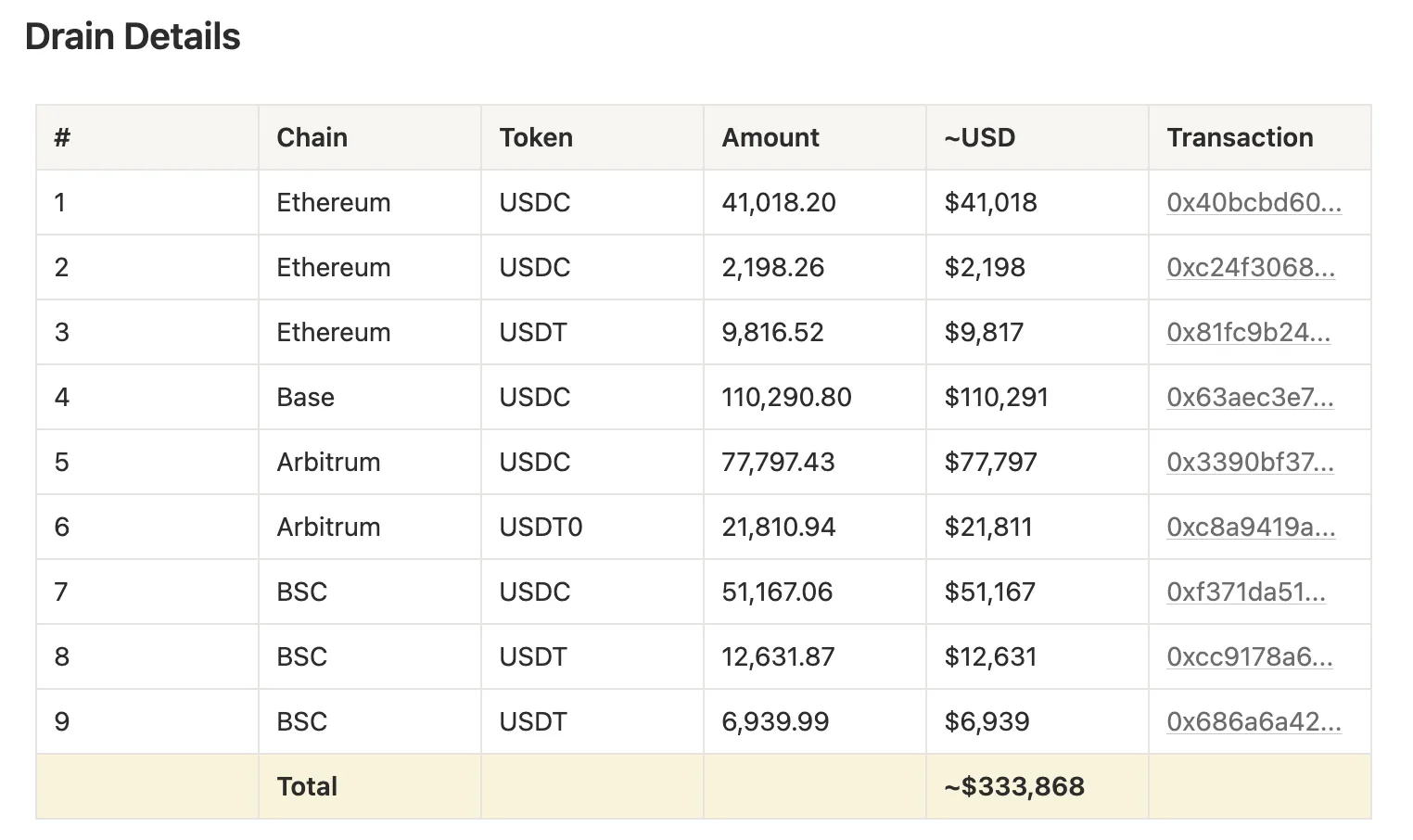Click the $77,797 USD cell
Image resolution: width=1413 pixels, height=840 pixels.
pos(990,462)
